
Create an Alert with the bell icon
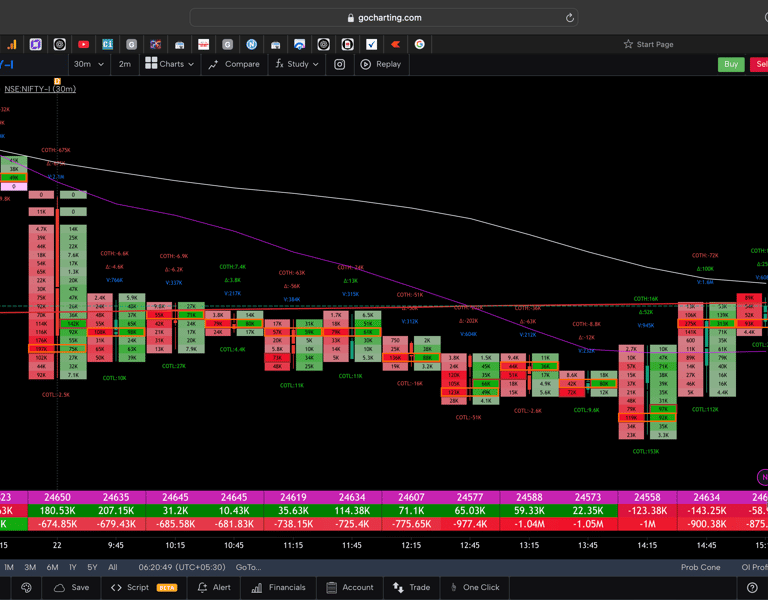pos(214,587)
